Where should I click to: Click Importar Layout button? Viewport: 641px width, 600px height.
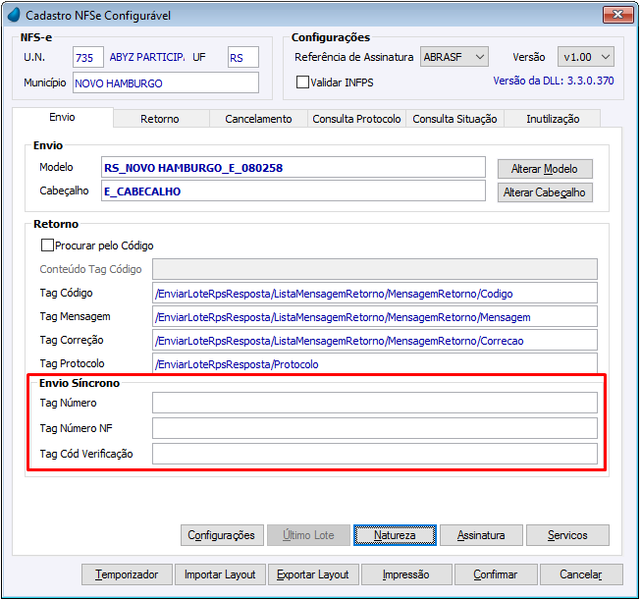tap(220, 574)
